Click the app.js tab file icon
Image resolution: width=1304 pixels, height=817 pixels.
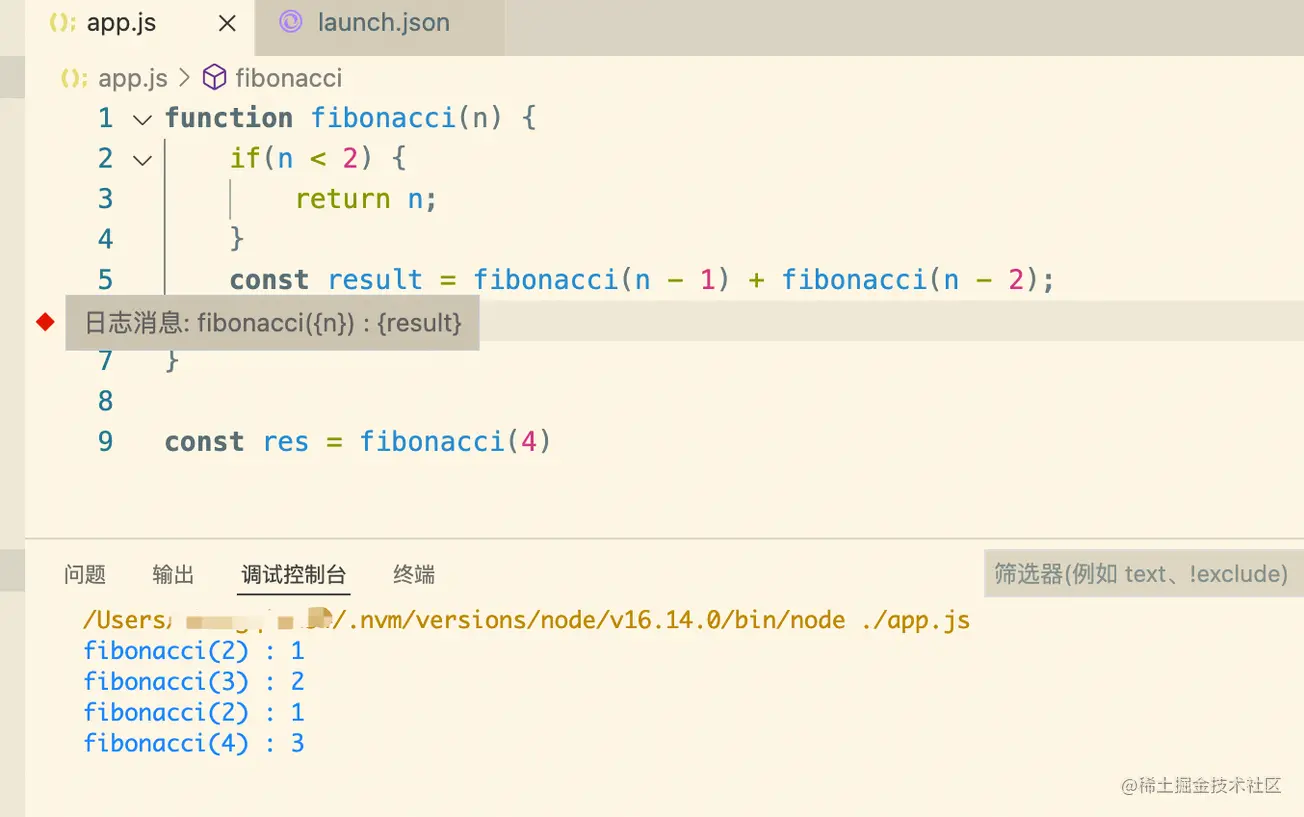tap(63, 23)
